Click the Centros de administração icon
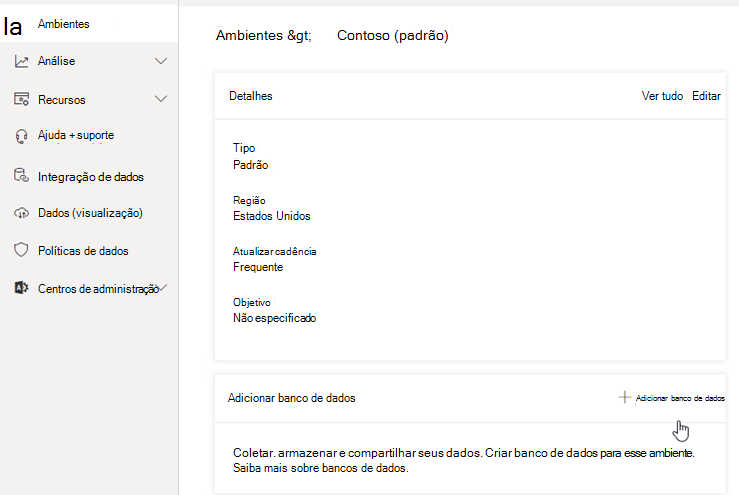739x495 pixels. point(21,288)
